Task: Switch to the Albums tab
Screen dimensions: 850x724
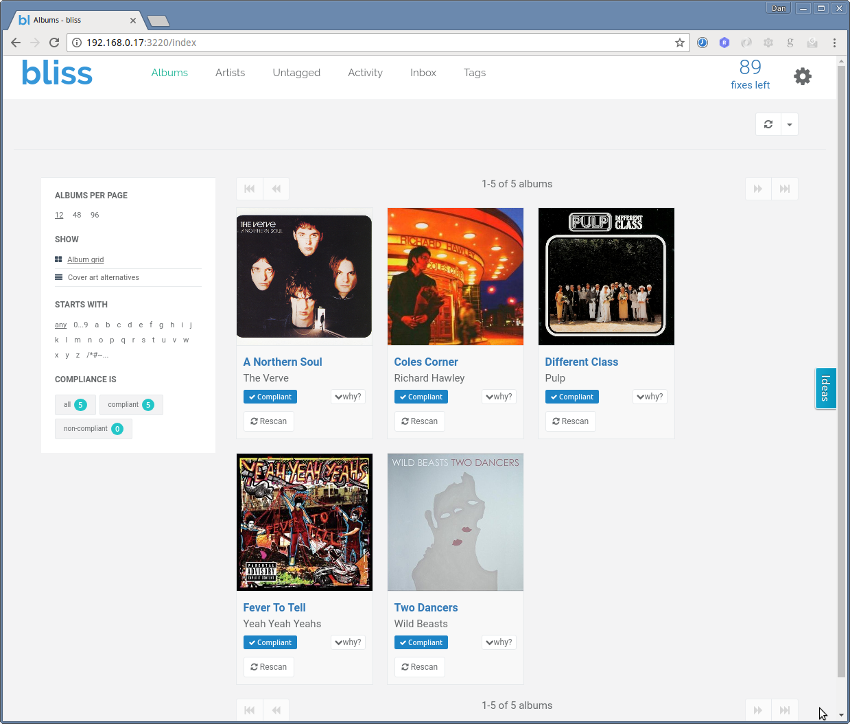Action: click(169, 73)
